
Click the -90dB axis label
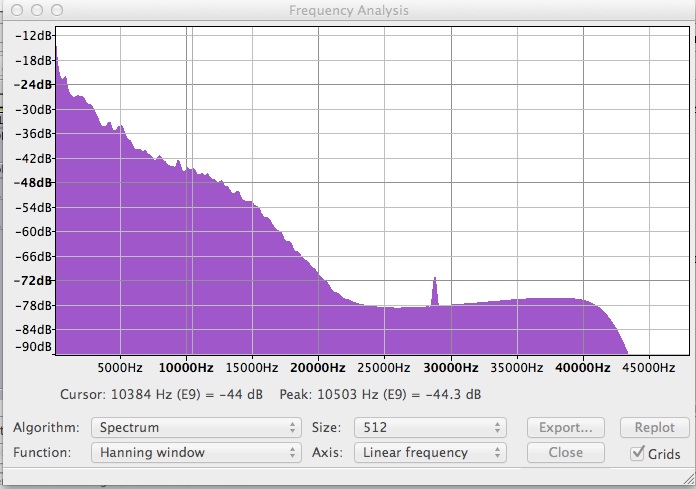[x=33, y=347]
